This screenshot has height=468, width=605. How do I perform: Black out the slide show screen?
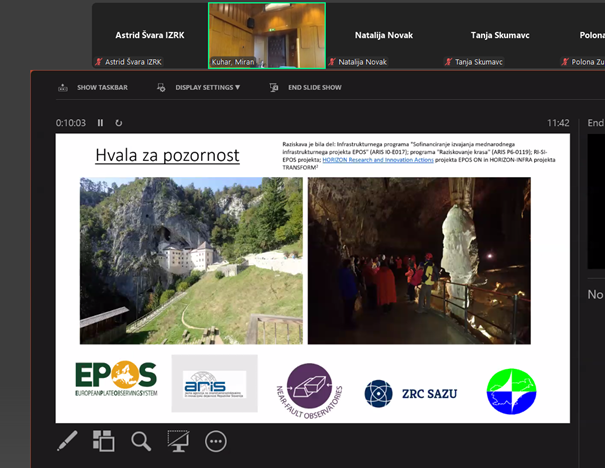[x=178, y=440]
